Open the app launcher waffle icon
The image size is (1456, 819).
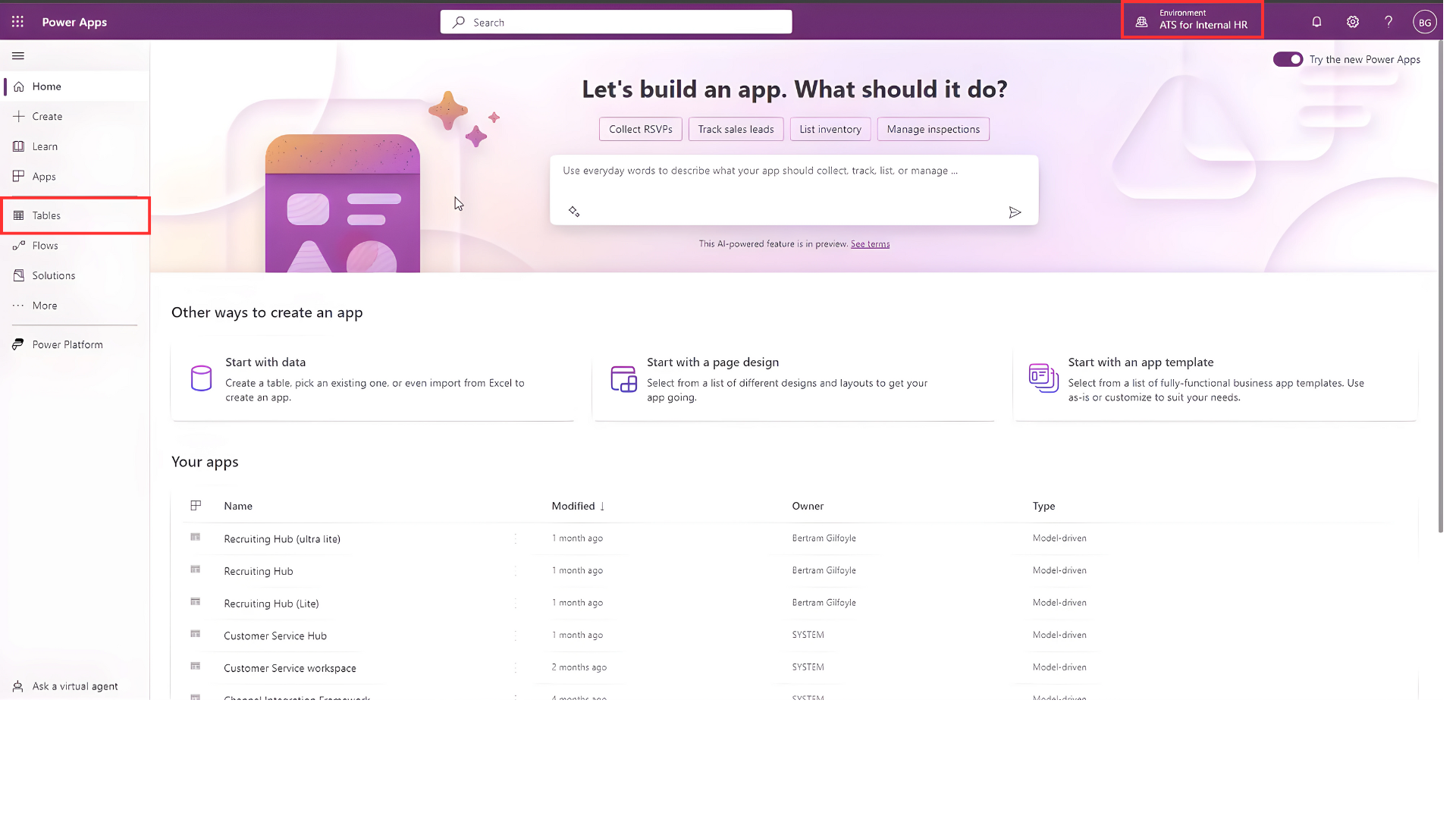[x=17, y=22]
